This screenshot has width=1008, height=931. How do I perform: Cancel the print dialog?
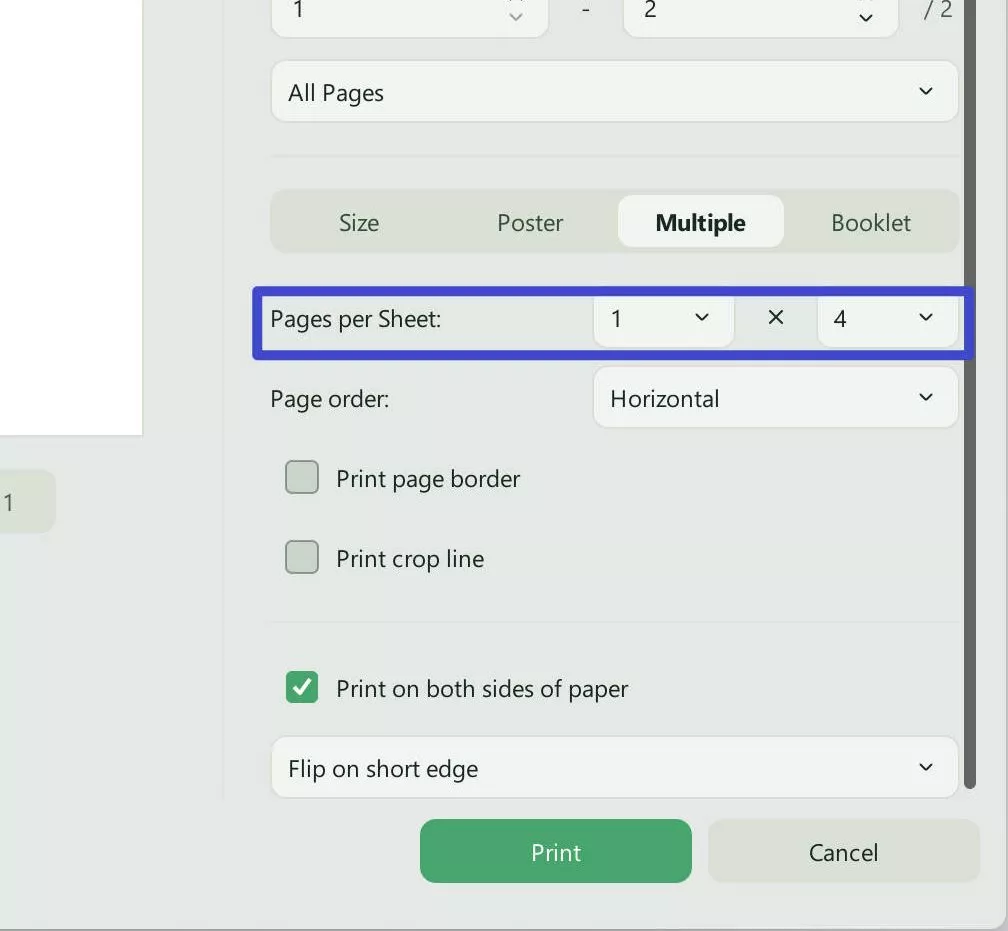(x=843, y=851)
